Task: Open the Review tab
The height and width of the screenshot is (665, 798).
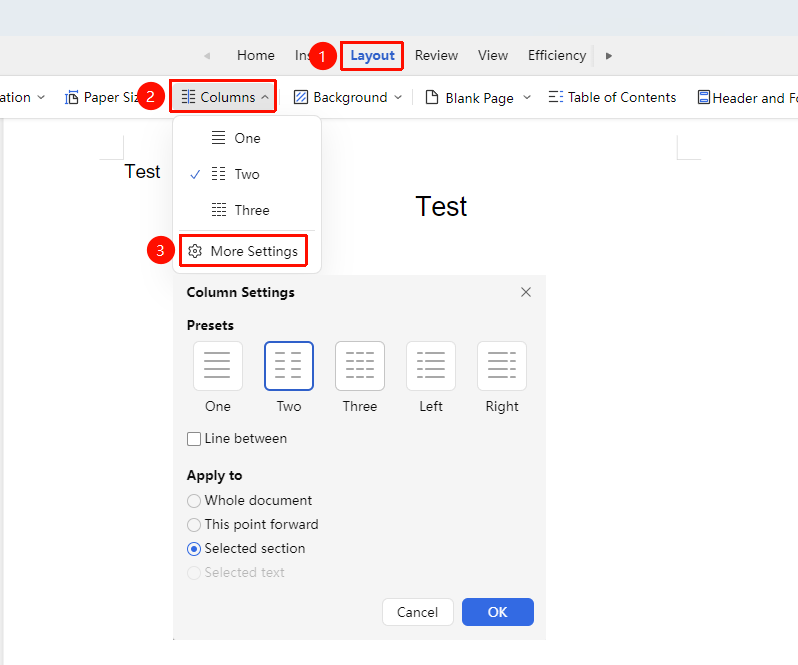Action: click(436, 55)
